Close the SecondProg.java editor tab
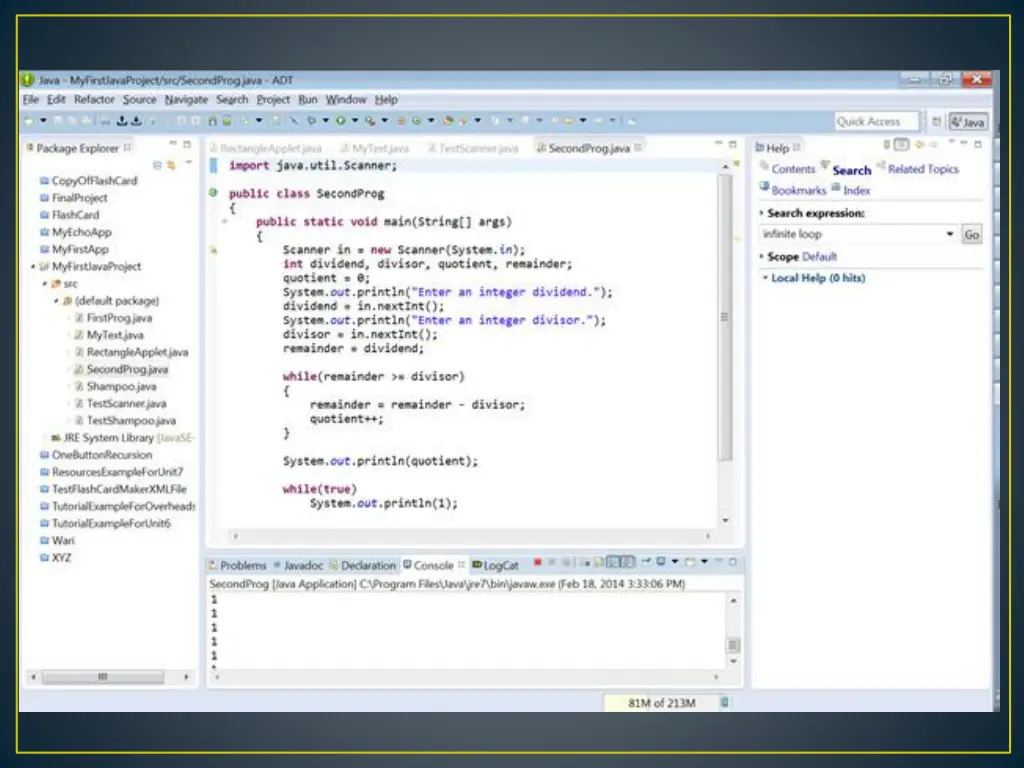The height and width of the screenshot is (768, 1024). (x=638, y=148)
